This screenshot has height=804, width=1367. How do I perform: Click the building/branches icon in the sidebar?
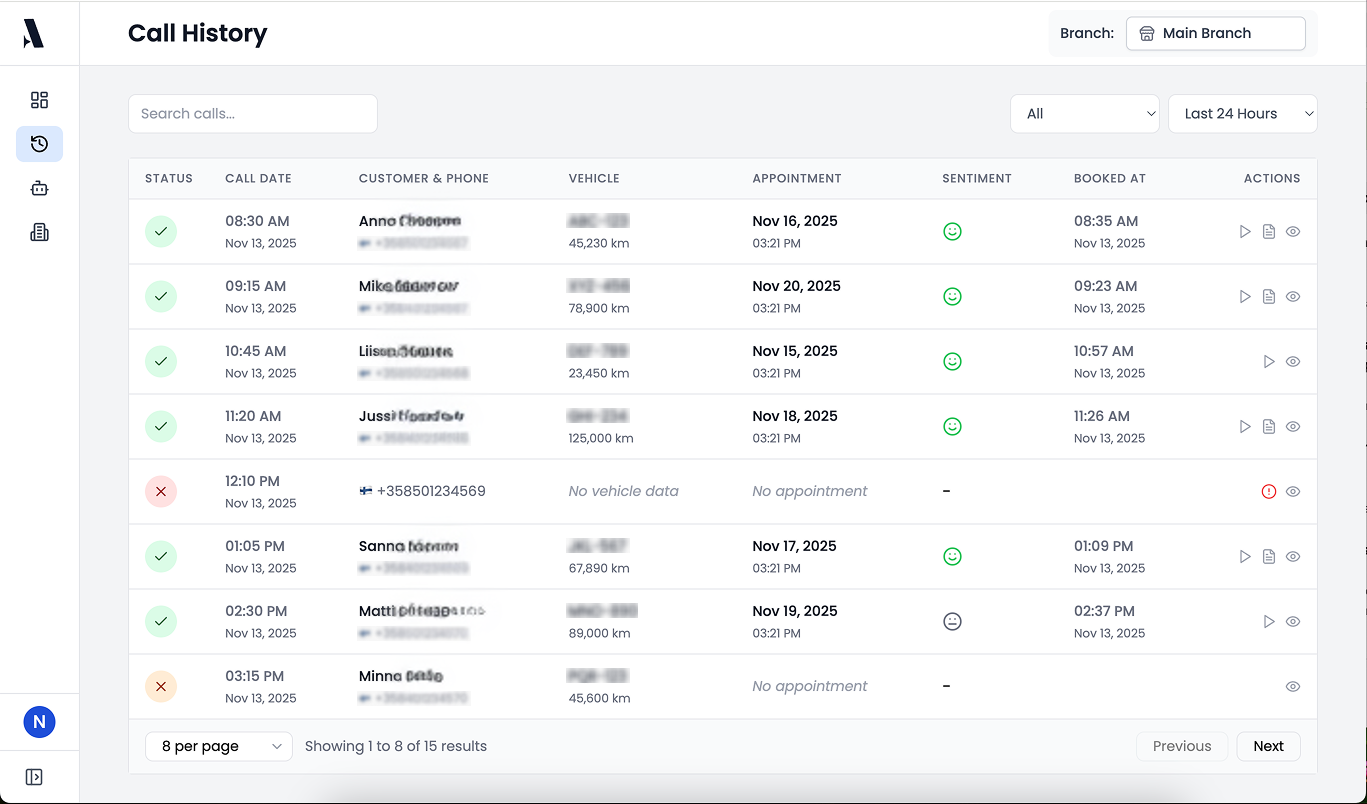tap(39, 231)
